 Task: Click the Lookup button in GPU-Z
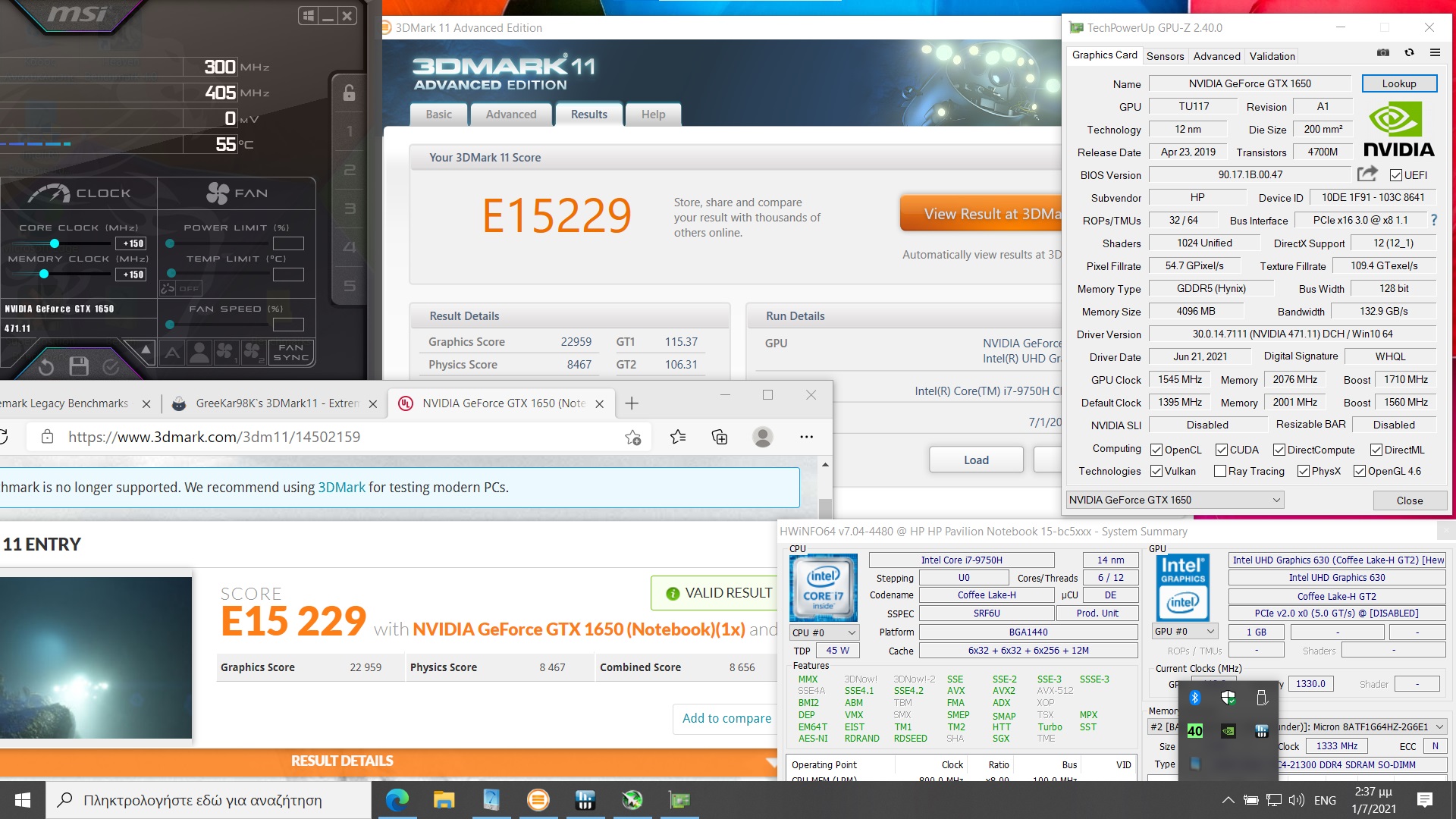1399,83
